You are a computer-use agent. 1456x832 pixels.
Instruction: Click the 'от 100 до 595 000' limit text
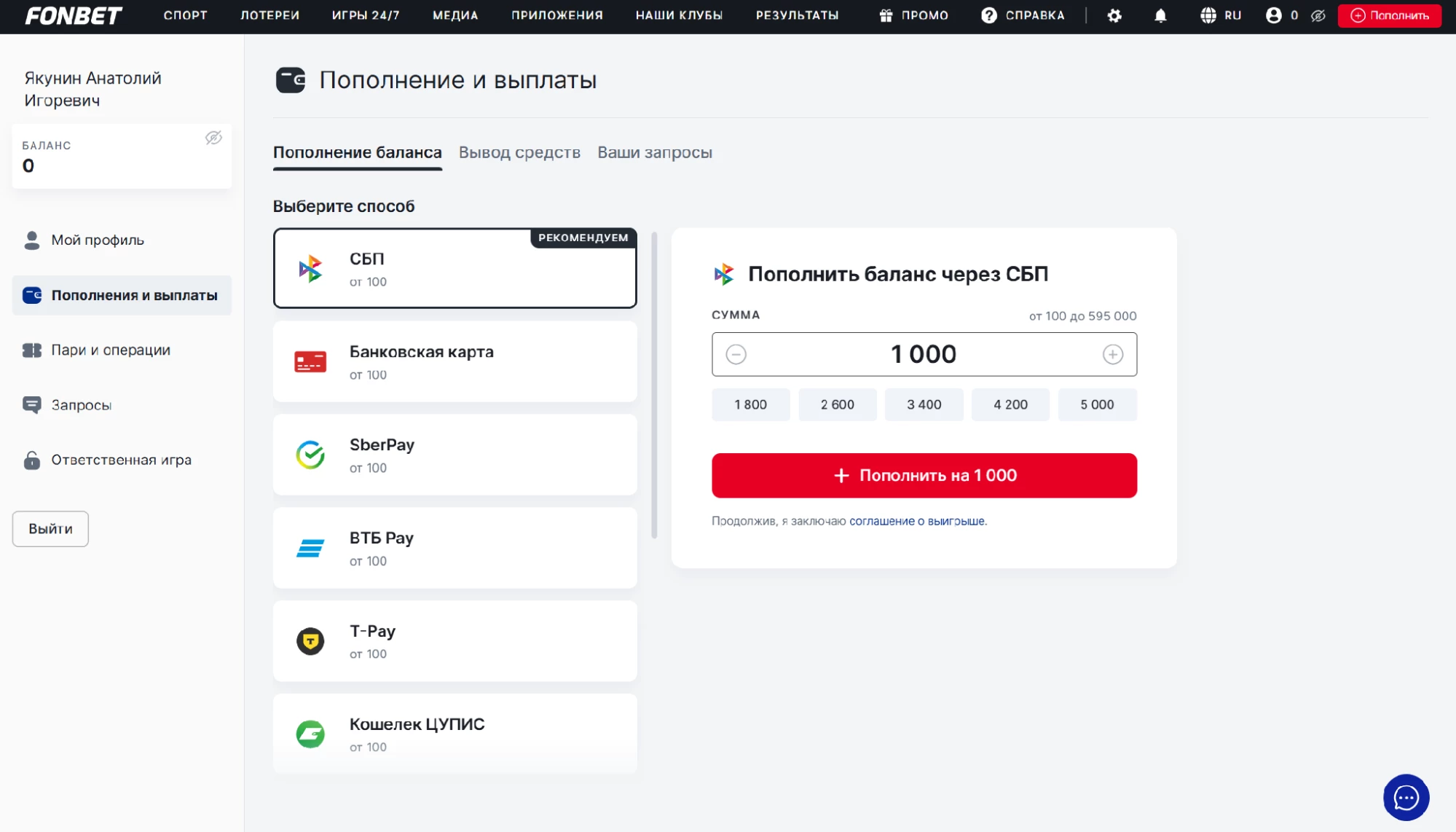tap(1082, 316)
